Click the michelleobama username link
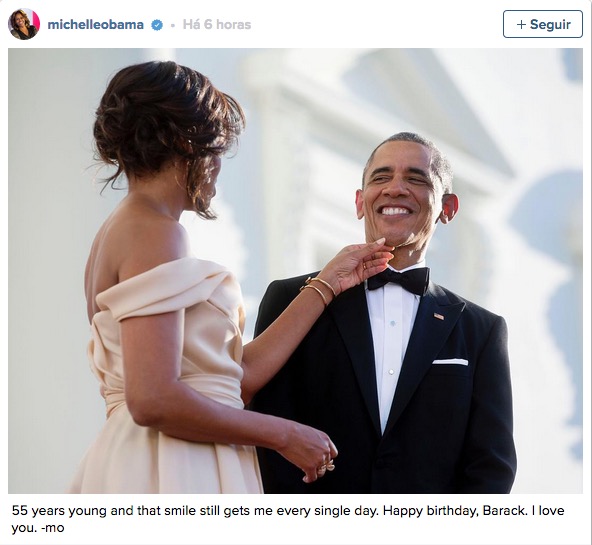The image size is (592, 545). point(96,25)
